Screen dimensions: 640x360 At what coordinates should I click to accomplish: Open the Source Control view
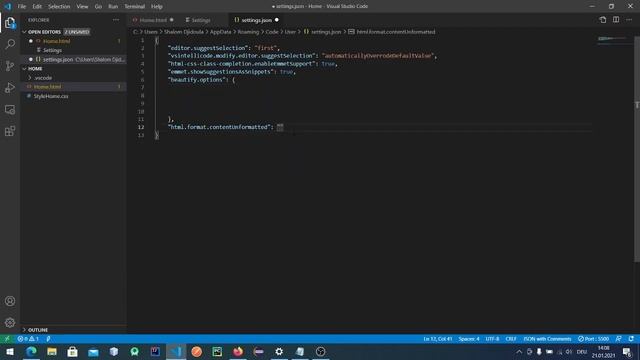click(x=10, y=66)
